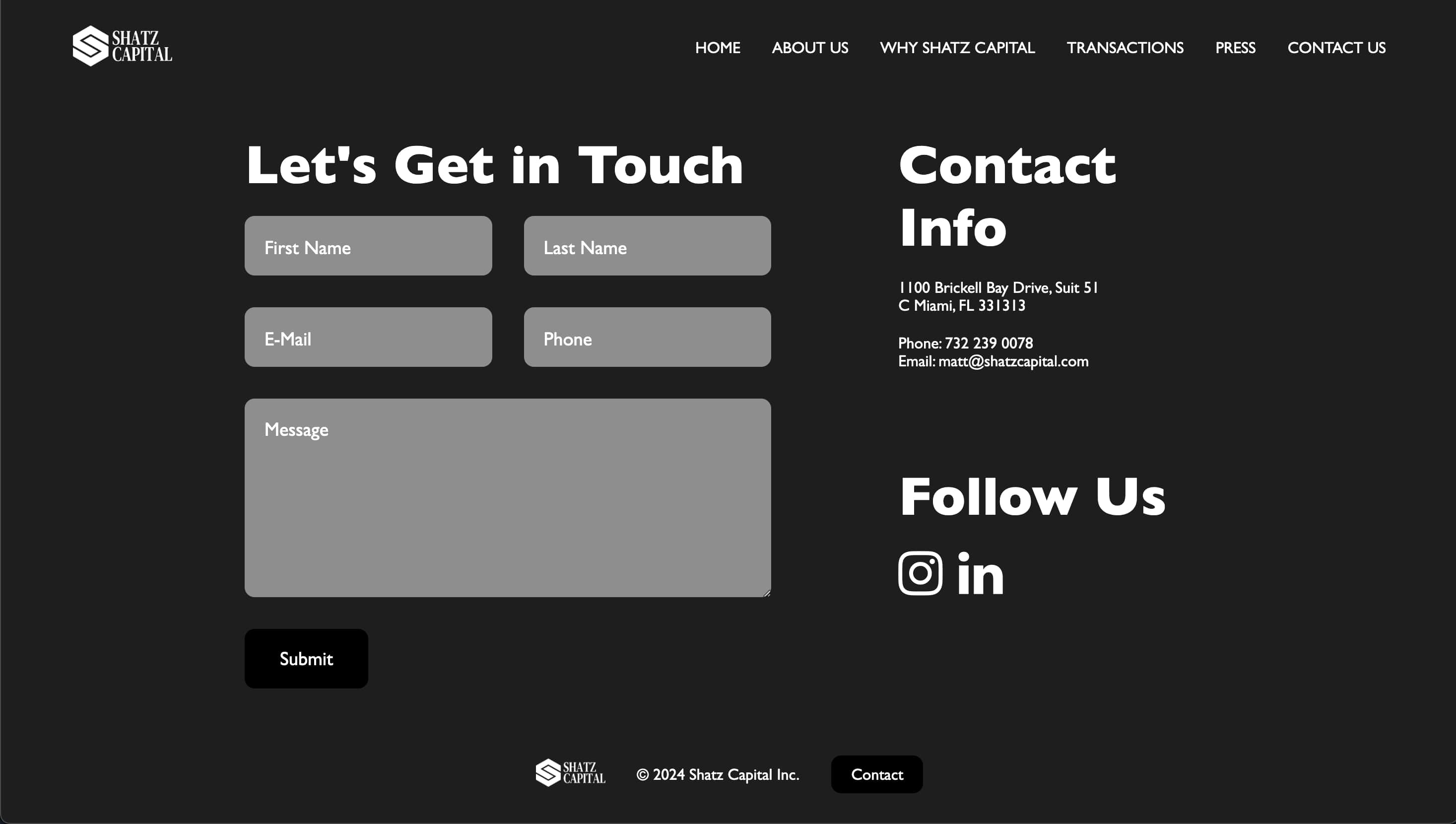
Task: Click the Contact button in footer
Action: click(x=876, y=774)
